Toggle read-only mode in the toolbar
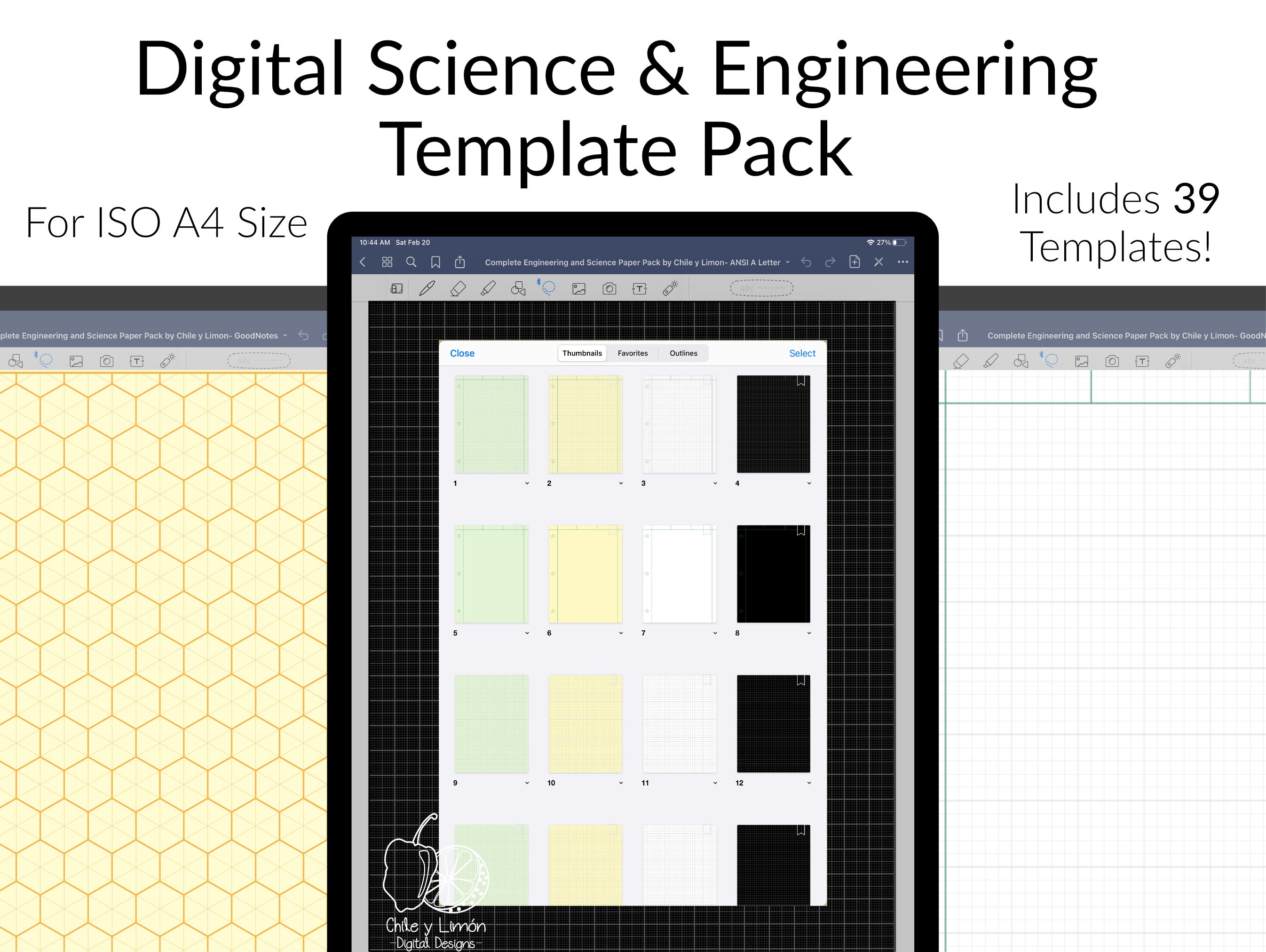Image resolution: width=1266 pixels, height=952 pixels. (x=396, y=289)
